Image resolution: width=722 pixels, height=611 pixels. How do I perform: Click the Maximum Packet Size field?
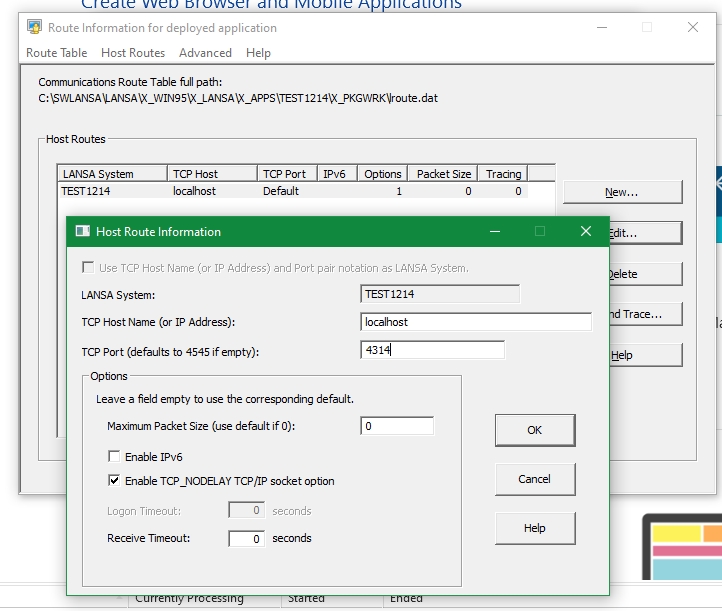[397, 426]
